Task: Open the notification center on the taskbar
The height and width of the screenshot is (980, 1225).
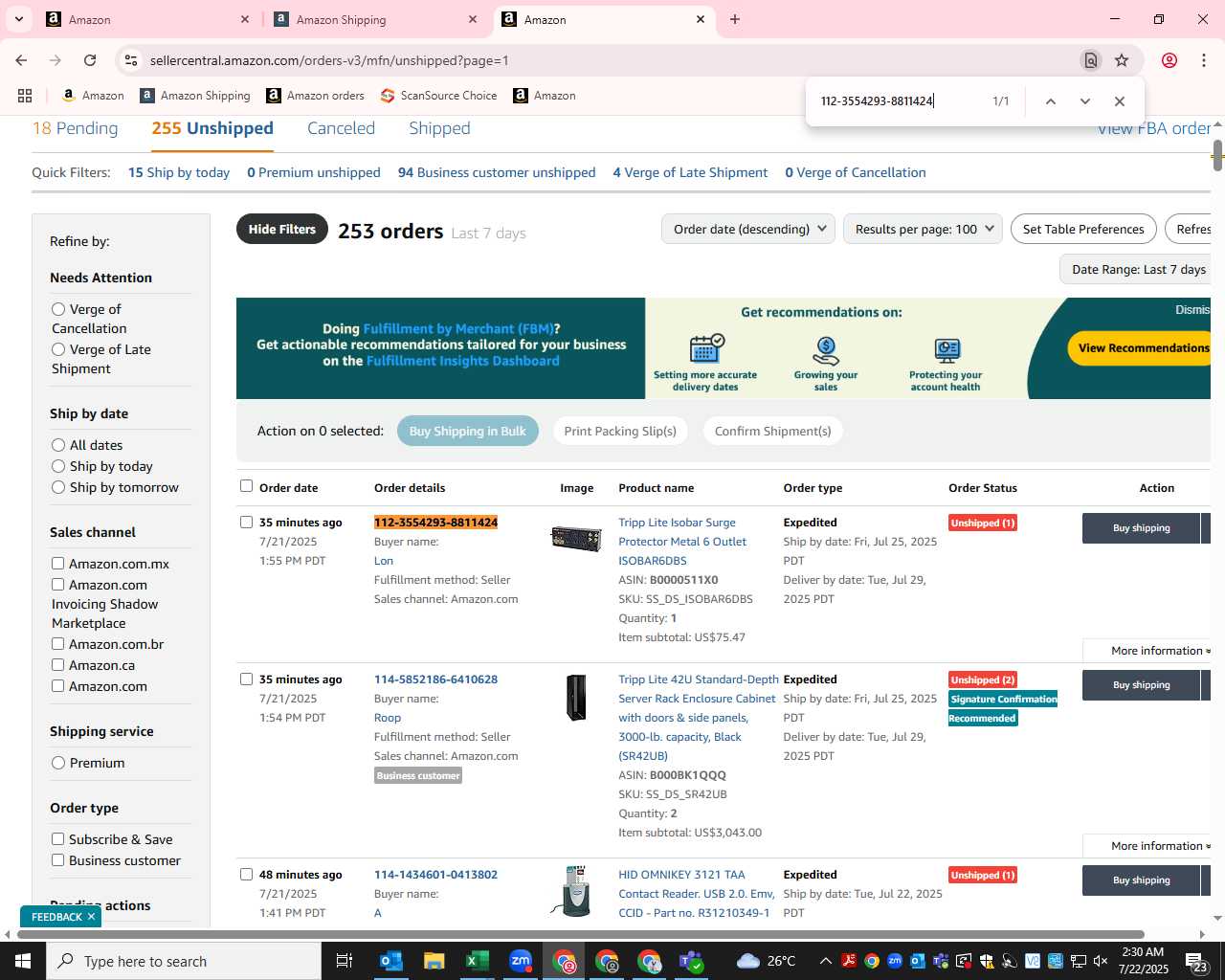Action: click(1197, 961)
